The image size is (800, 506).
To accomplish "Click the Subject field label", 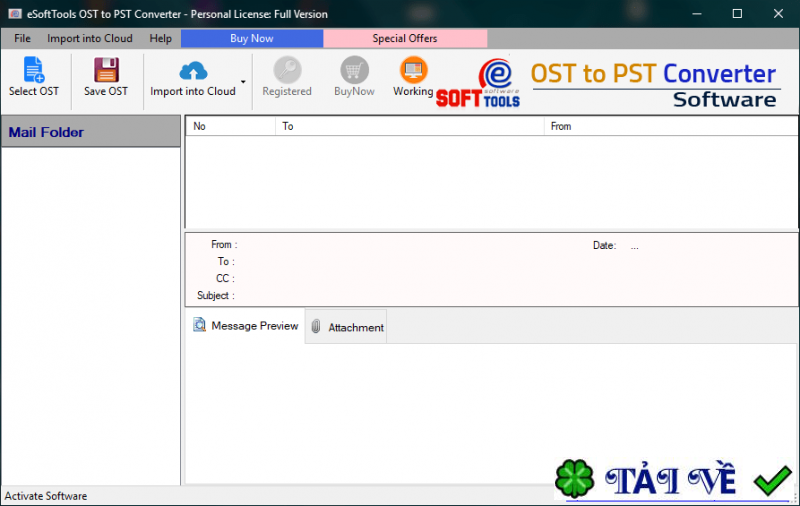I will [216, 295].
